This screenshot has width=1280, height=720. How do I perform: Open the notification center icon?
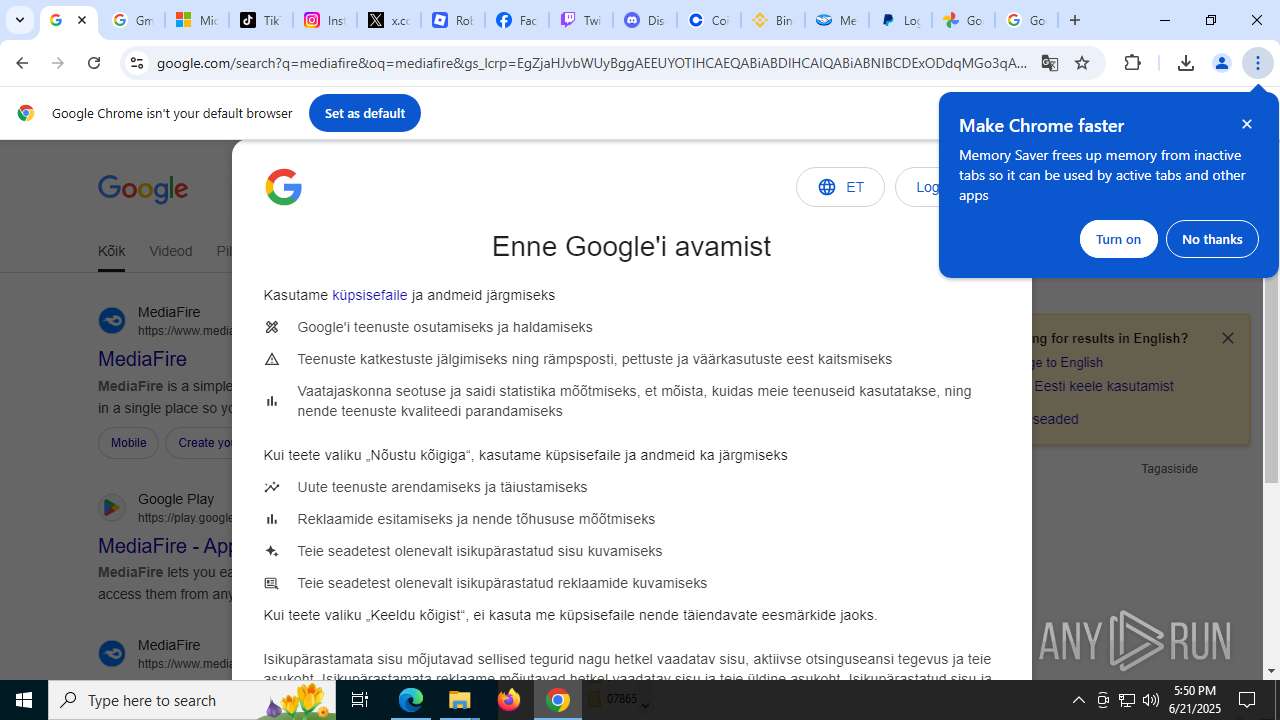1247,700
